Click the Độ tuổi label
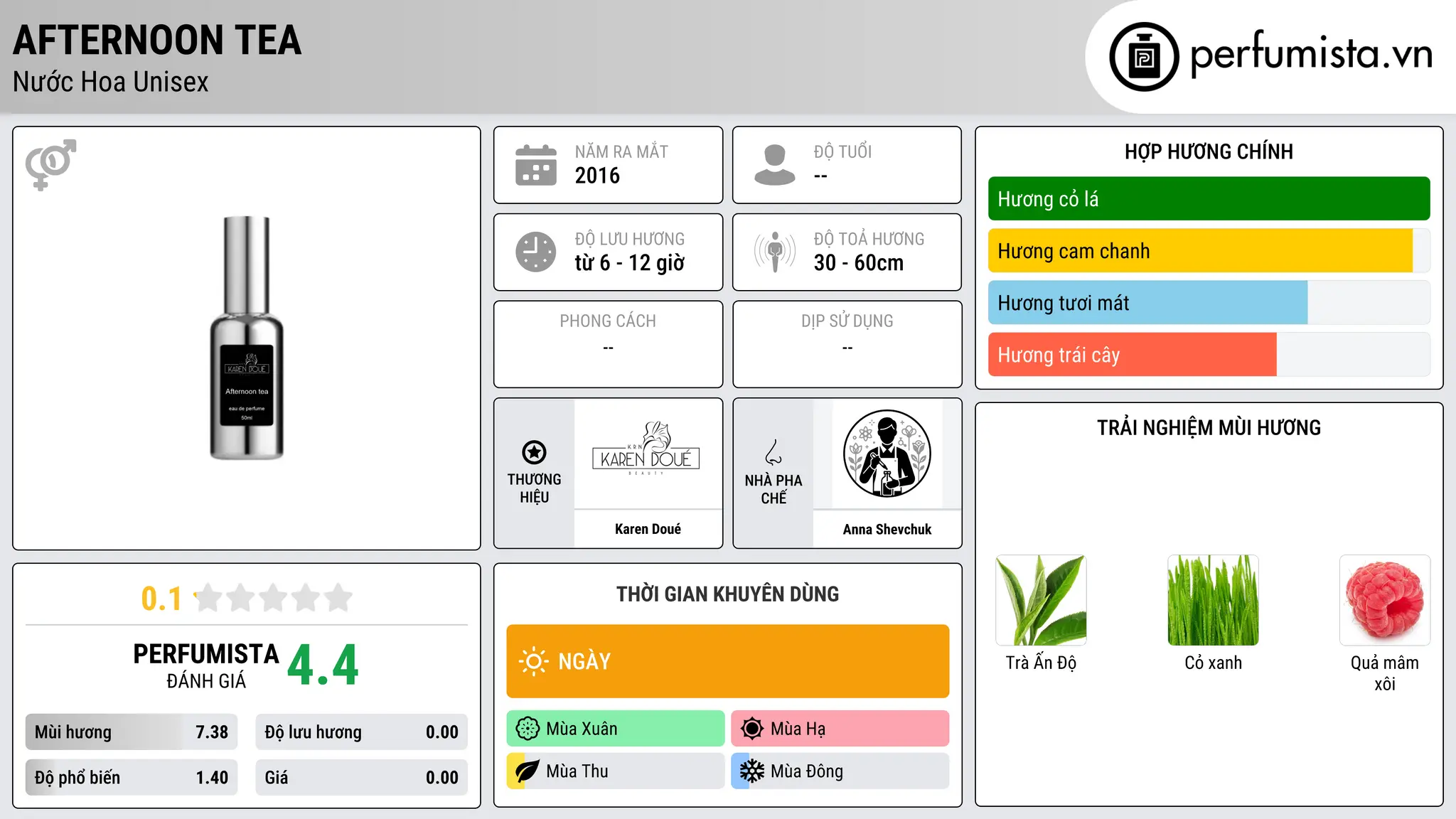Viewport: 1456px width, 819px height. [x=842, y=151]
